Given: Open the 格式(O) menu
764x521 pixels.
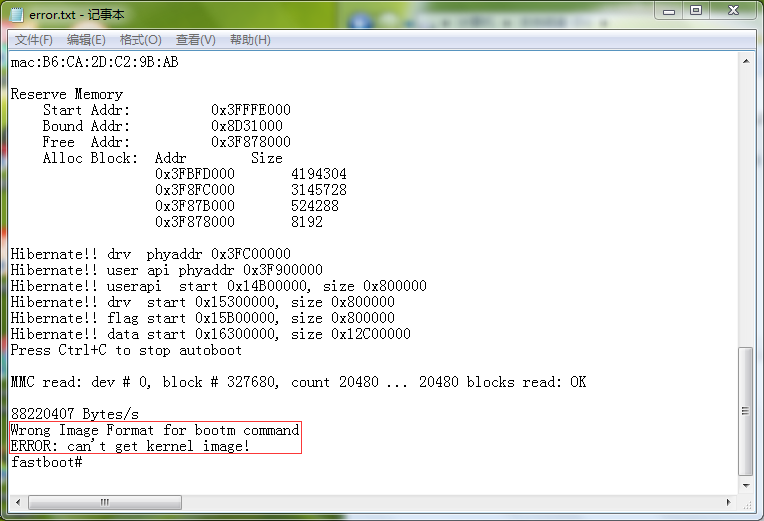Looking at the screenshot, I should point(141,40).
